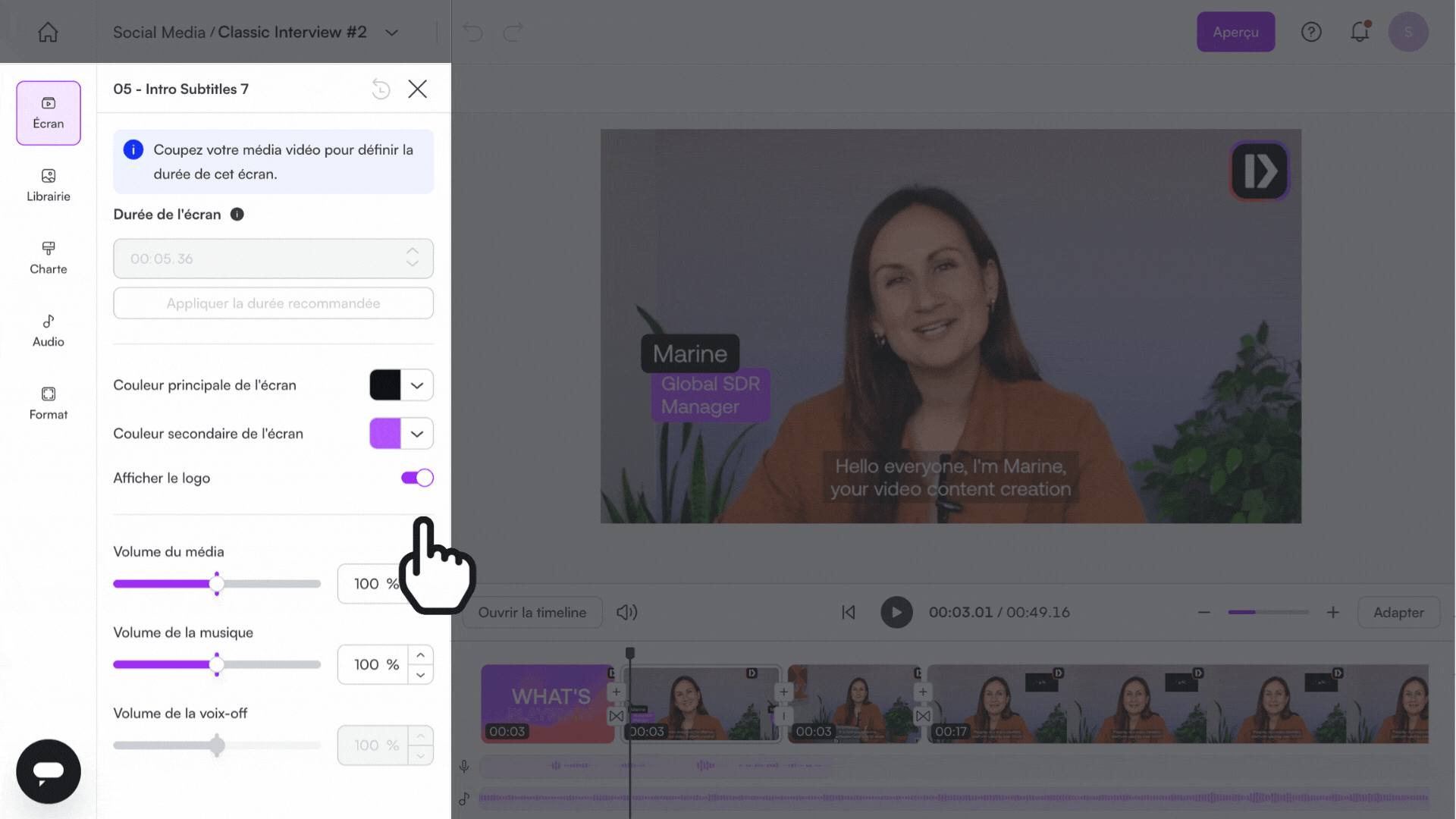Open the chat support bubble

point(48,771)
